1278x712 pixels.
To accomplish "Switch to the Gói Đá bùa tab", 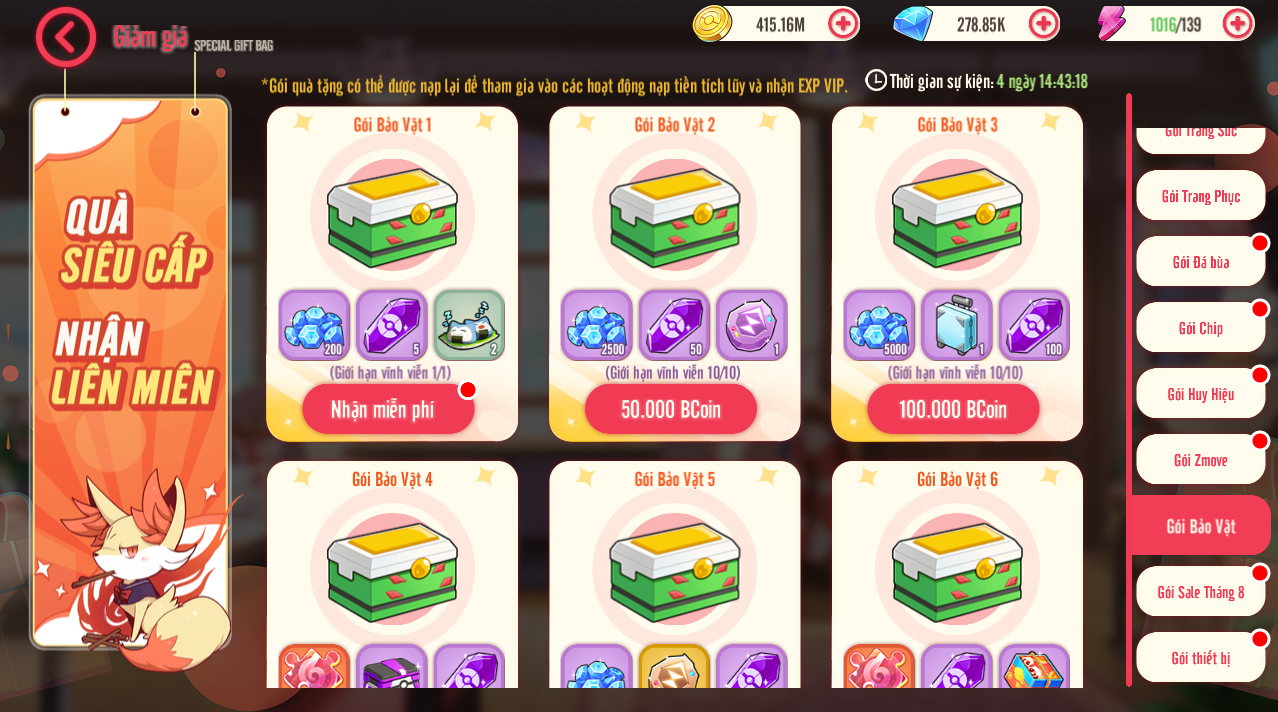I will (1201, 262).
